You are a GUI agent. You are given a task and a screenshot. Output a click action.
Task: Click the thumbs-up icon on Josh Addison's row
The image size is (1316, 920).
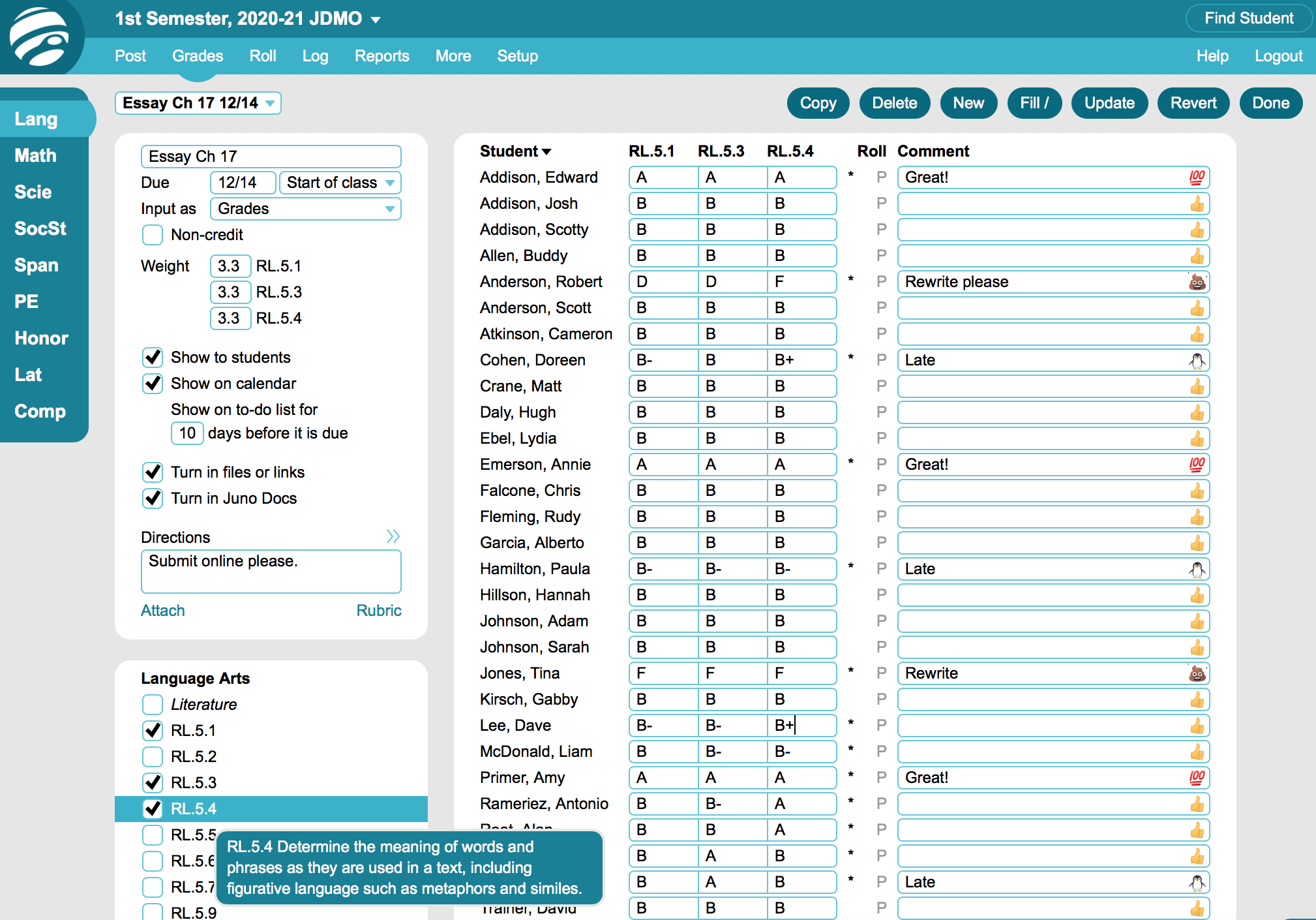(1196, 203)
